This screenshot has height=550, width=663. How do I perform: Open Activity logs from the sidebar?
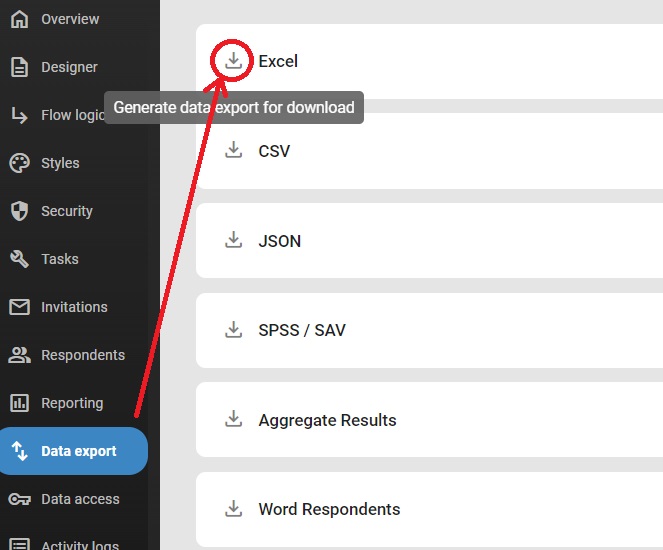[79, 545]
